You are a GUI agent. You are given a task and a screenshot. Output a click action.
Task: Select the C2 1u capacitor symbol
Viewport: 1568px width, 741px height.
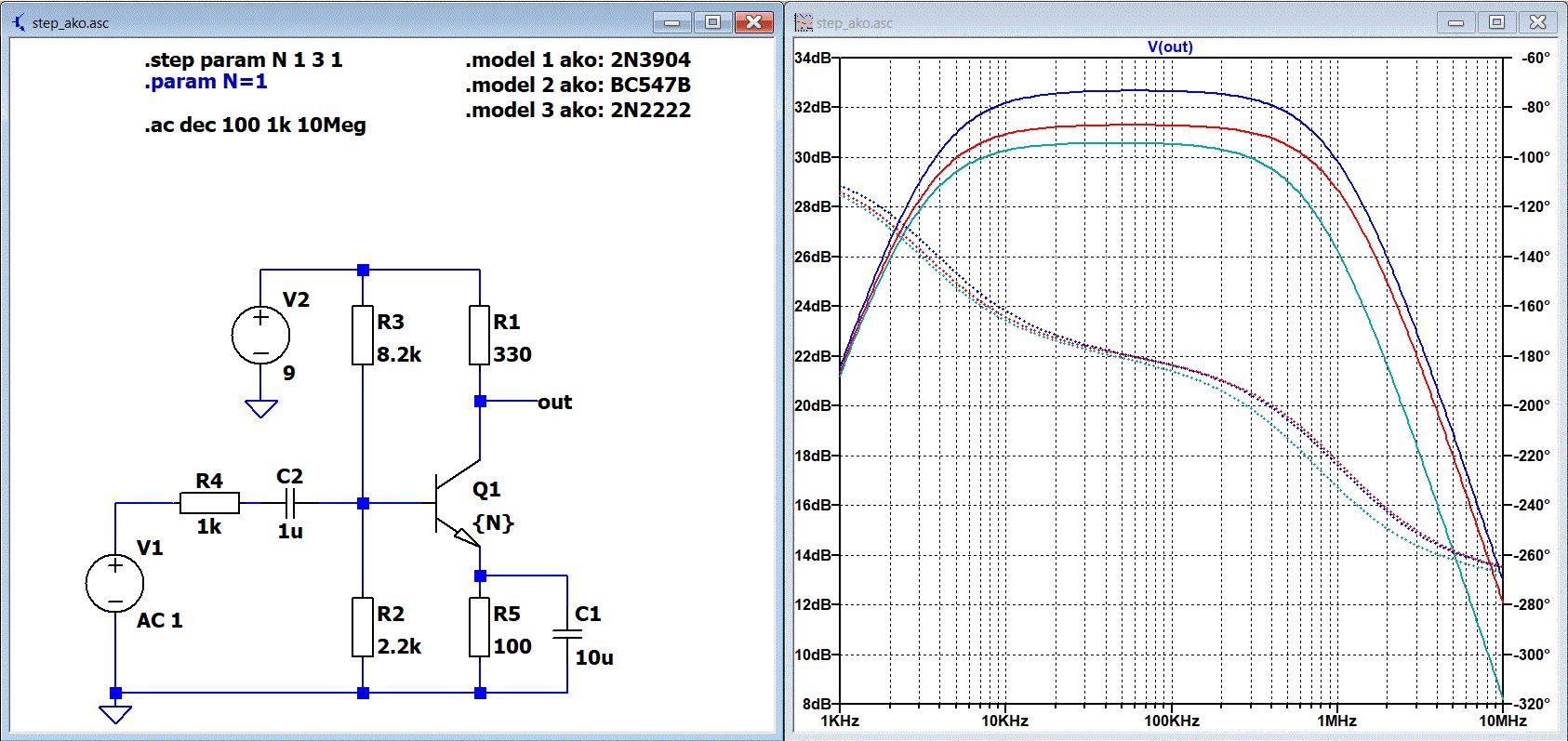point(290,503)
